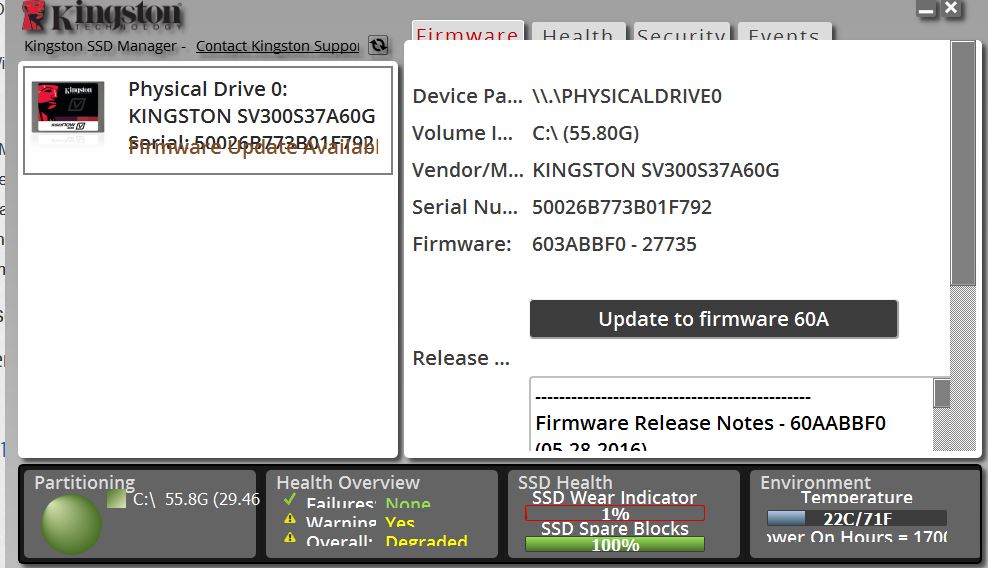Click the refresh icon next to Contact Kingston Support
The width and height of the screenshot is (988, 568).
(x=378, y=45)
